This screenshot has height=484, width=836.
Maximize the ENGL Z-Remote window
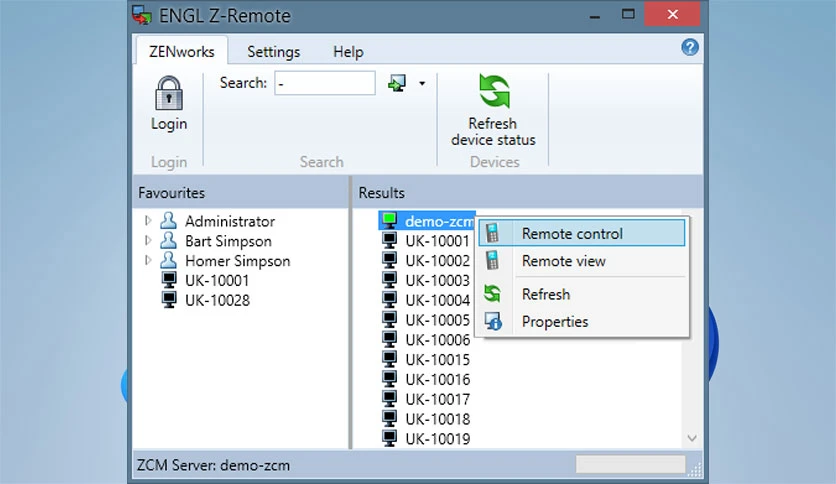[628, 14]
